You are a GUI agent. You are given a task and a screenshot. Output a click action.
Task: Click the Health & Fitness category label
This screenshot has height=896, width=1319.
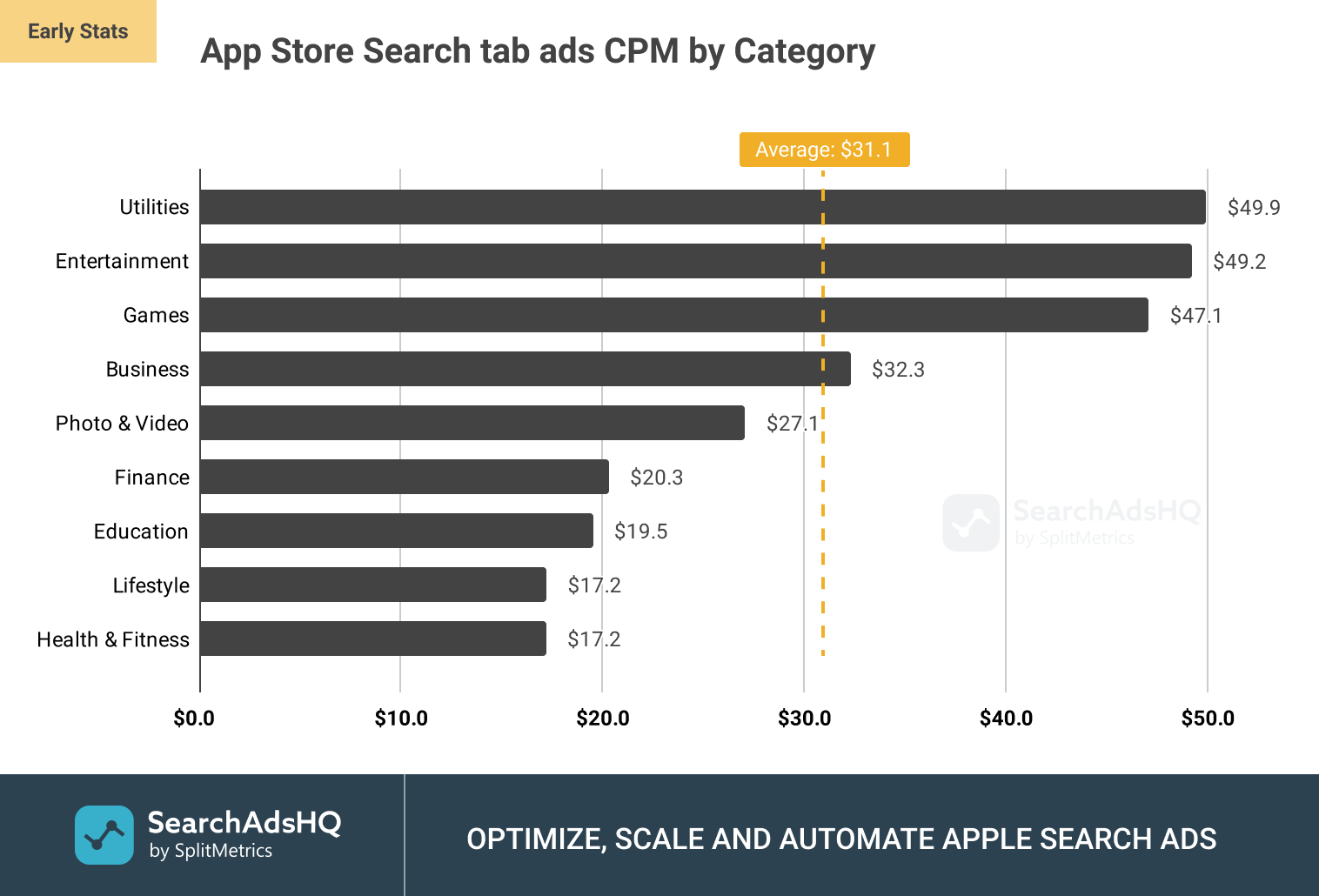coord(113,639)
